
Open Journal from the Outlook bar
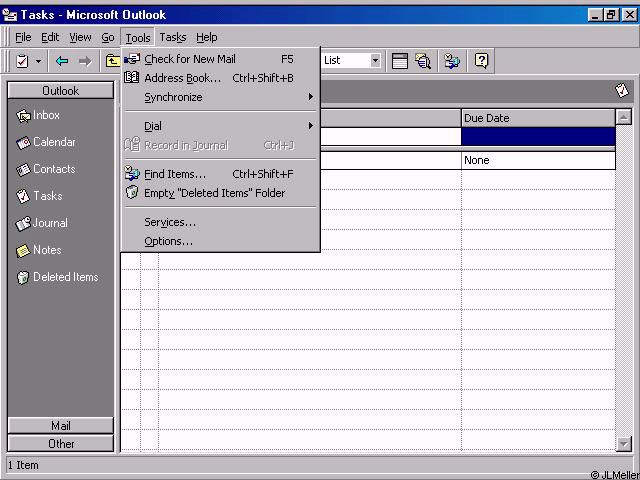pyautogui.click(x=50, y=224)
